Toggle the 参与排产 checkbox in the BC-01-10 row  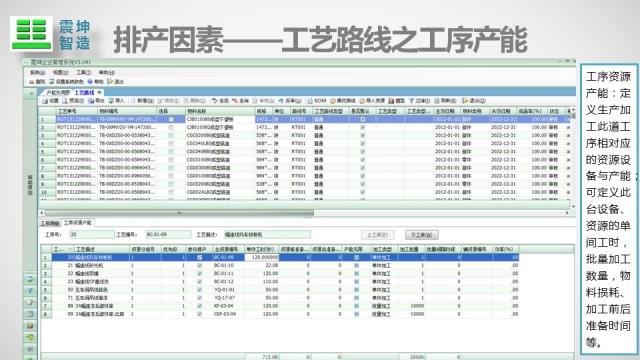[x=199, y=265]
